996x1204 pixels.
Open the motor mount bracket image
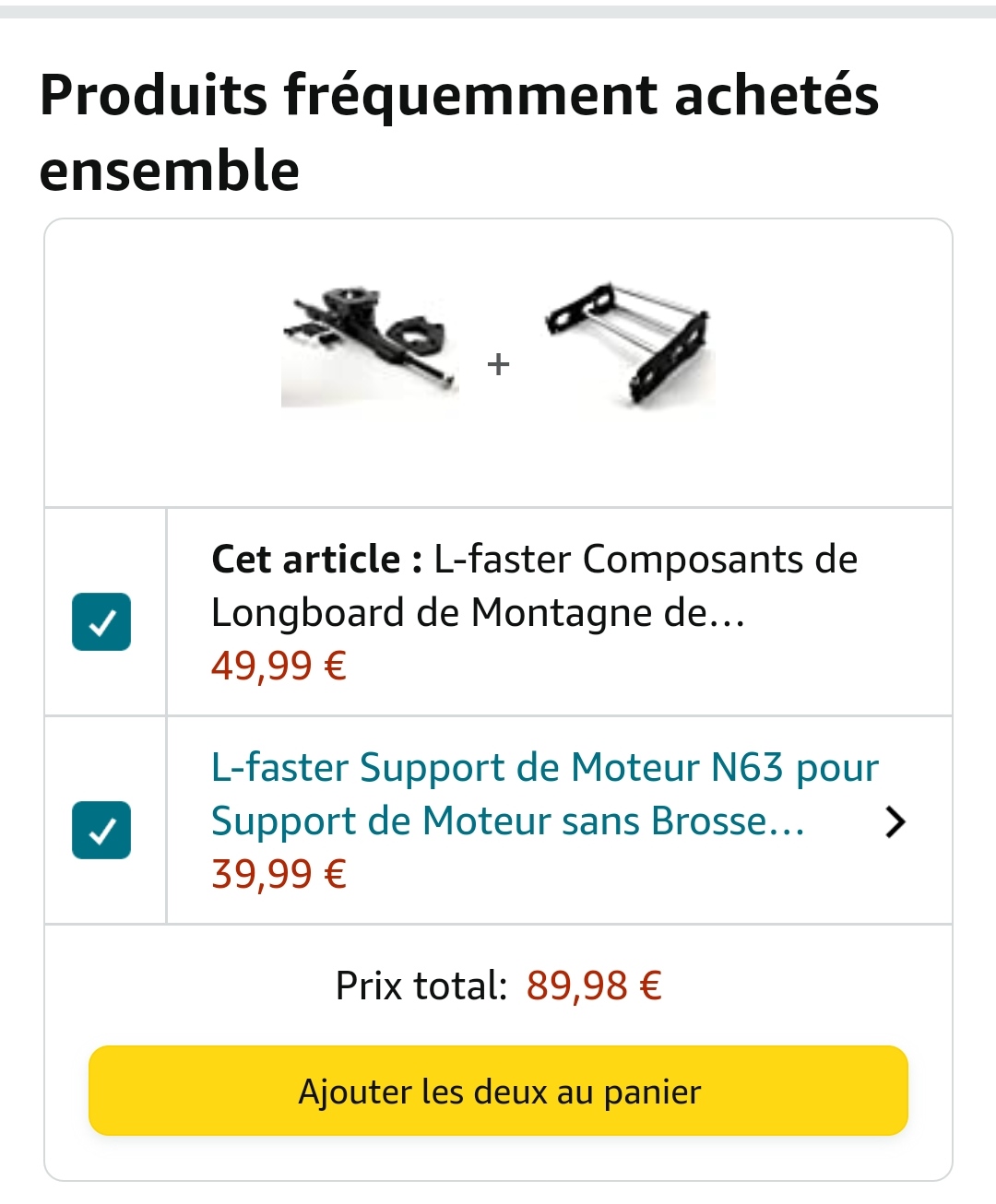[x=629, y=343]
